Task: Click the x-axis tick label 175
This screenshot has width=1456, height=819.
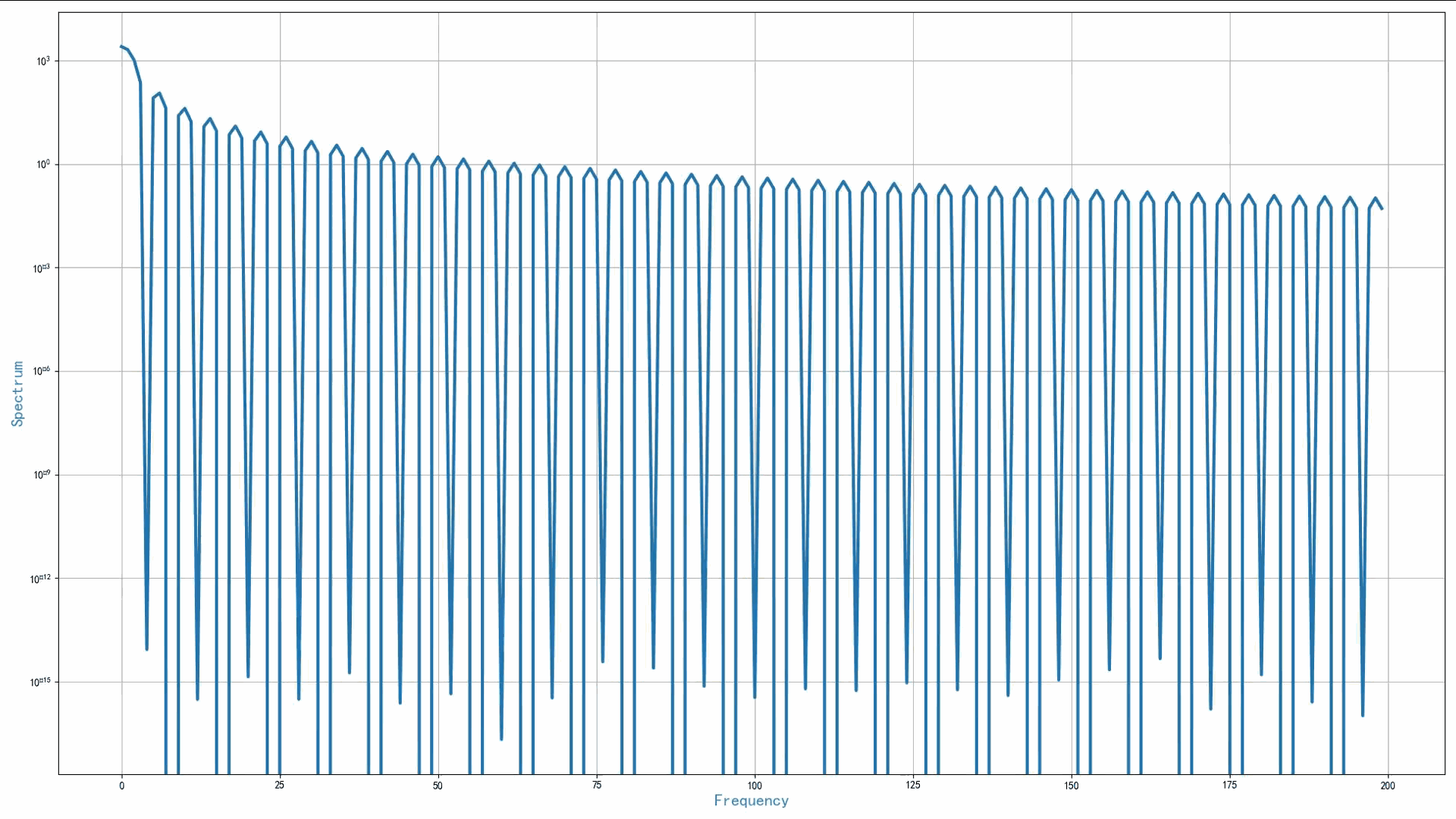Action: click(x=1229, y=786)
